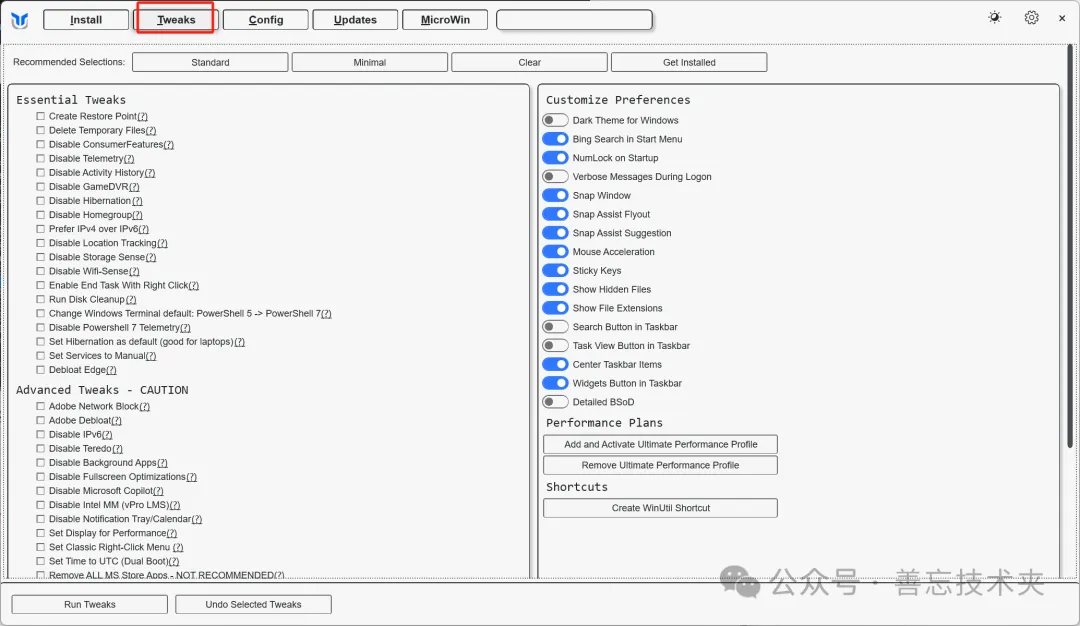Screen dimensions: 1080x626
Task: Toggle NumLock on Startup
Action: tap(555, 158)
